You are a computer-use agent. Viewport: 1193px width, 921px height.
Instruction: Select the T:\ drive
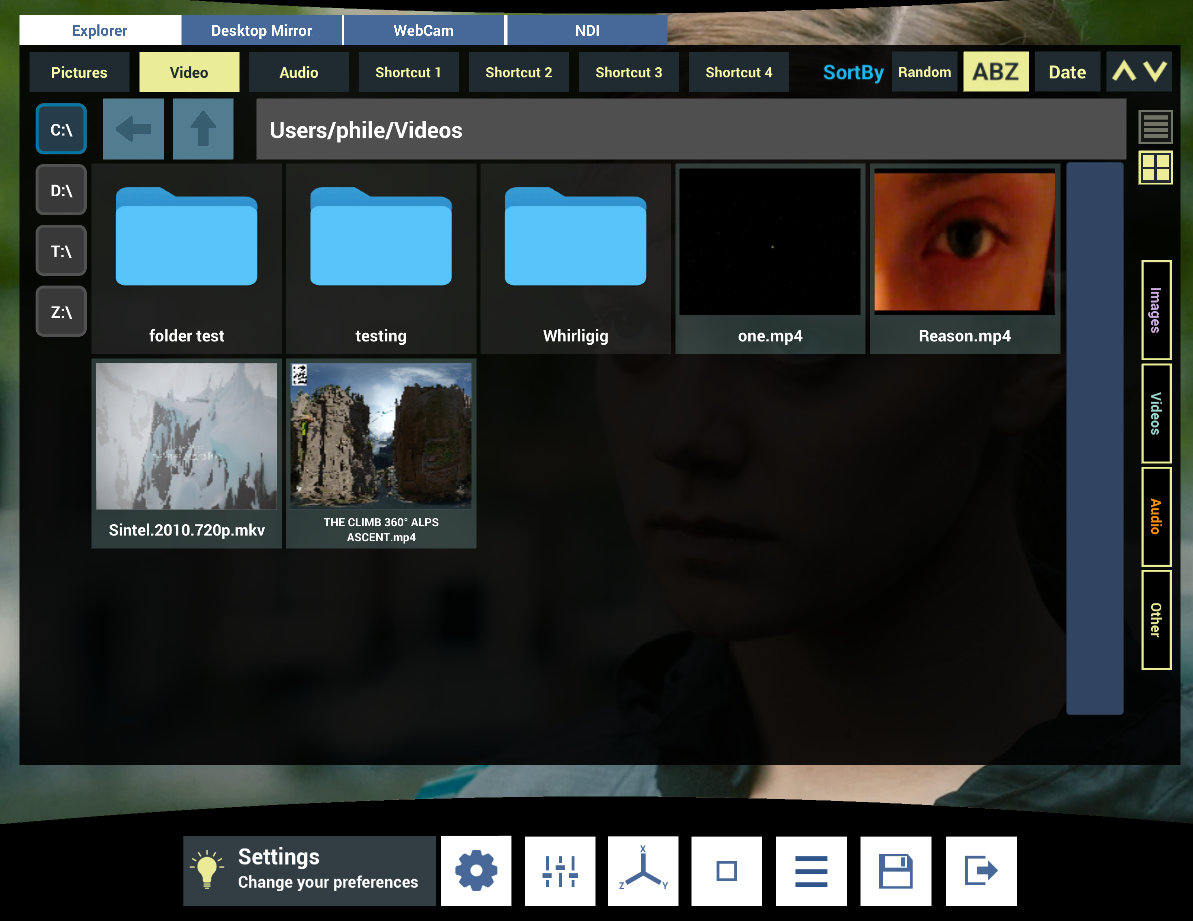(61, 251)
